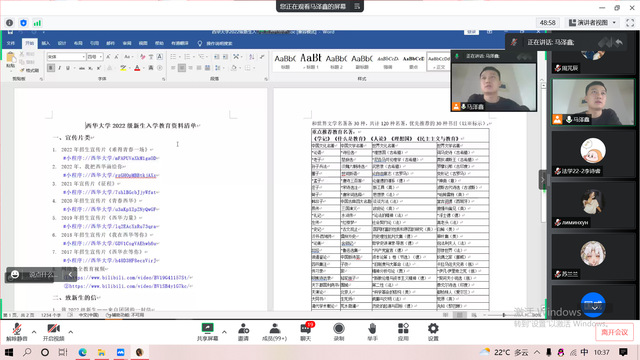Screen dimensions: 640x360
Task: Expand audio options arrow beside microphone
Action: [x=34, y=332]
